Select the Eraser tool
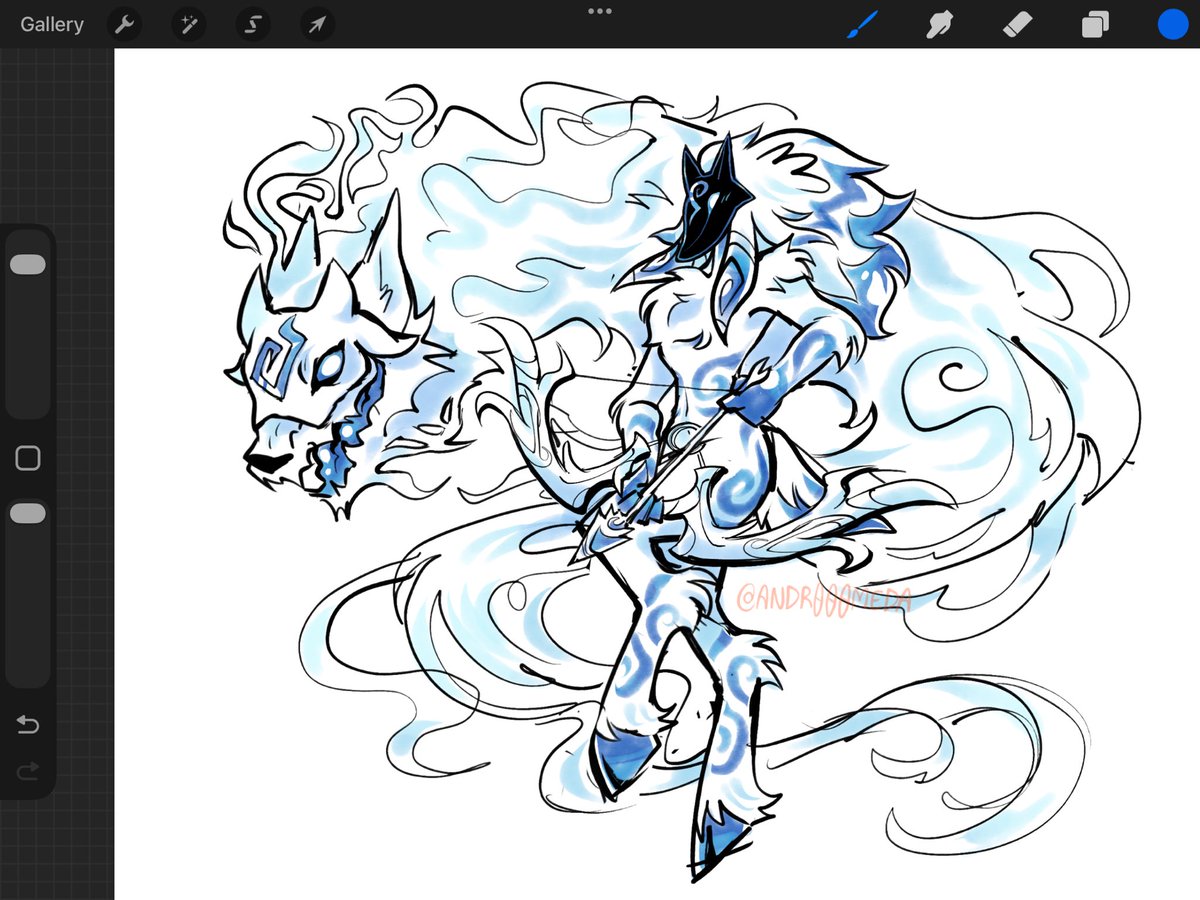 (1017, 24)
